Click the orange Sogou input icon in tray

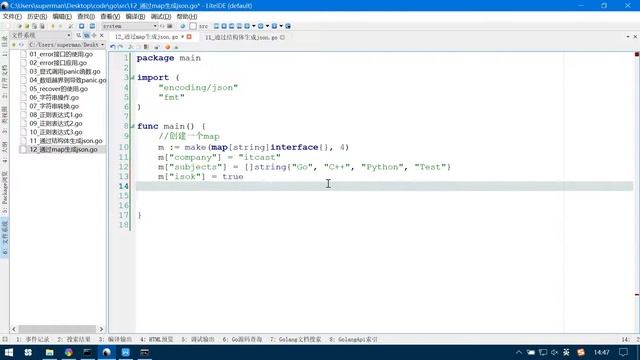pos(581,352)
